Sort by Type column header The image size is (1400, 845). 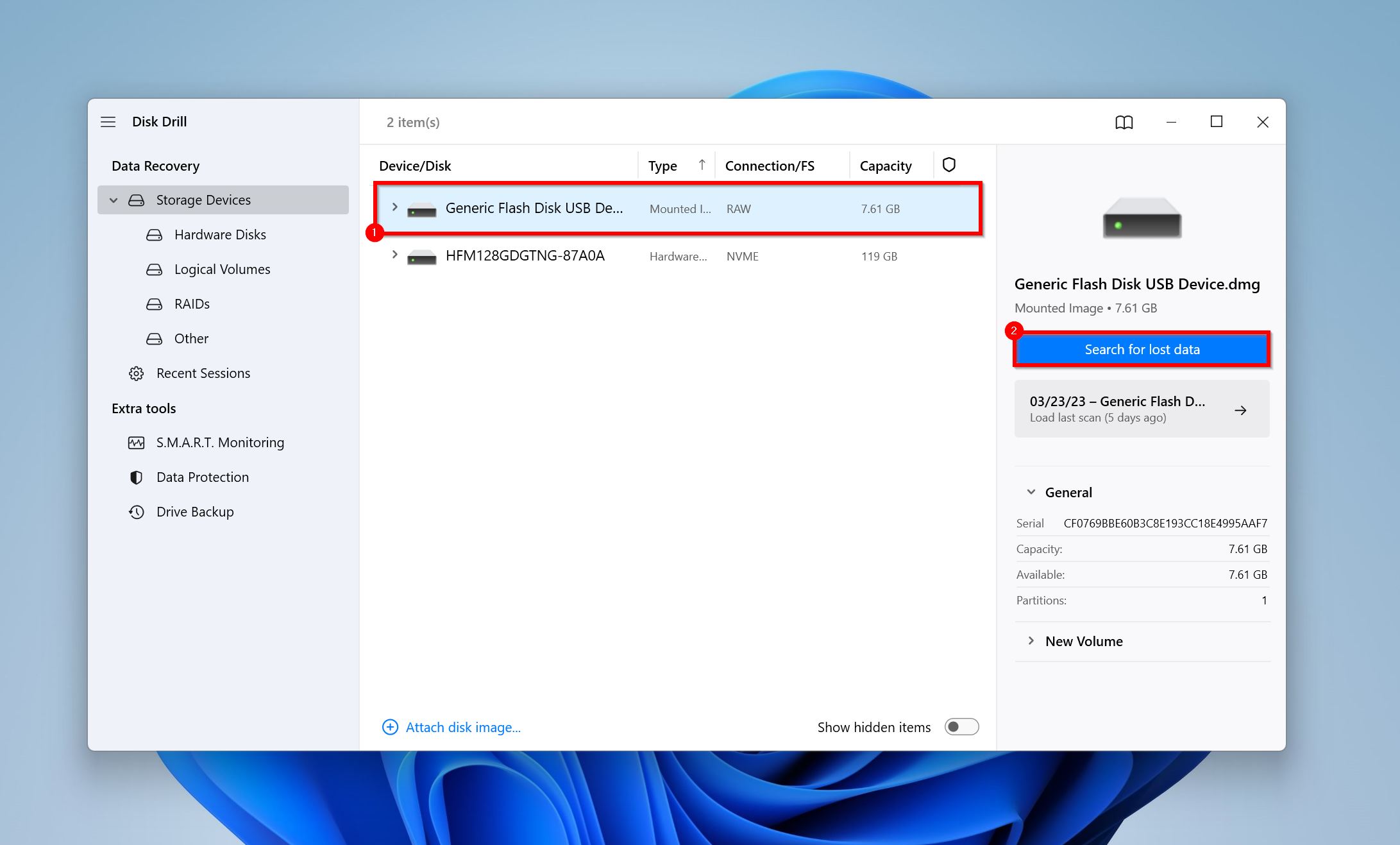point(662,166)
